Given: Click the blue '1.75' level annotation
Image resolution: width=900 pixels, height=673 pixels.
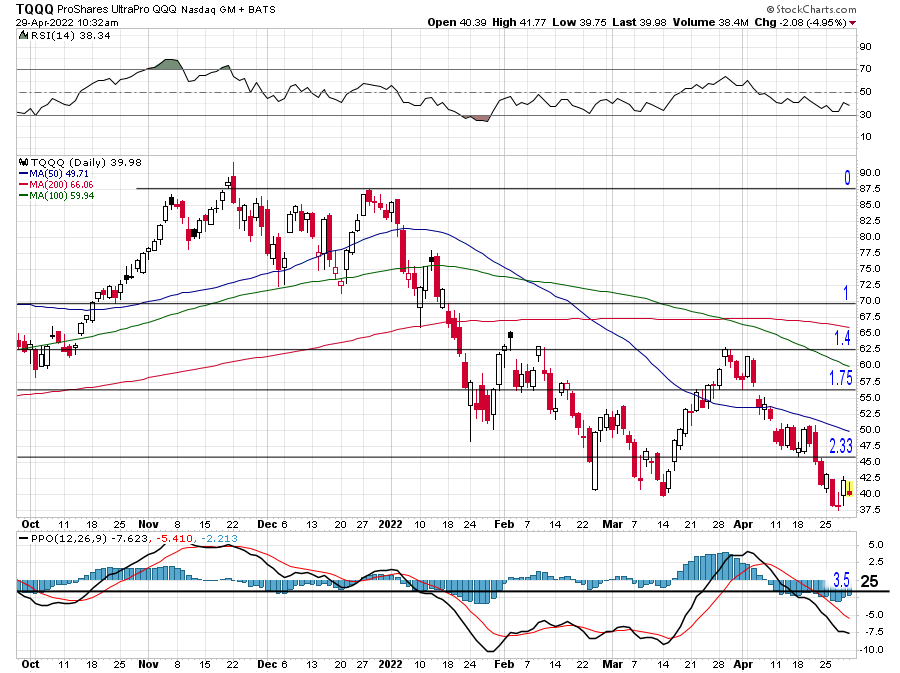Looking at the screenshot, I should tap(841, 378).
